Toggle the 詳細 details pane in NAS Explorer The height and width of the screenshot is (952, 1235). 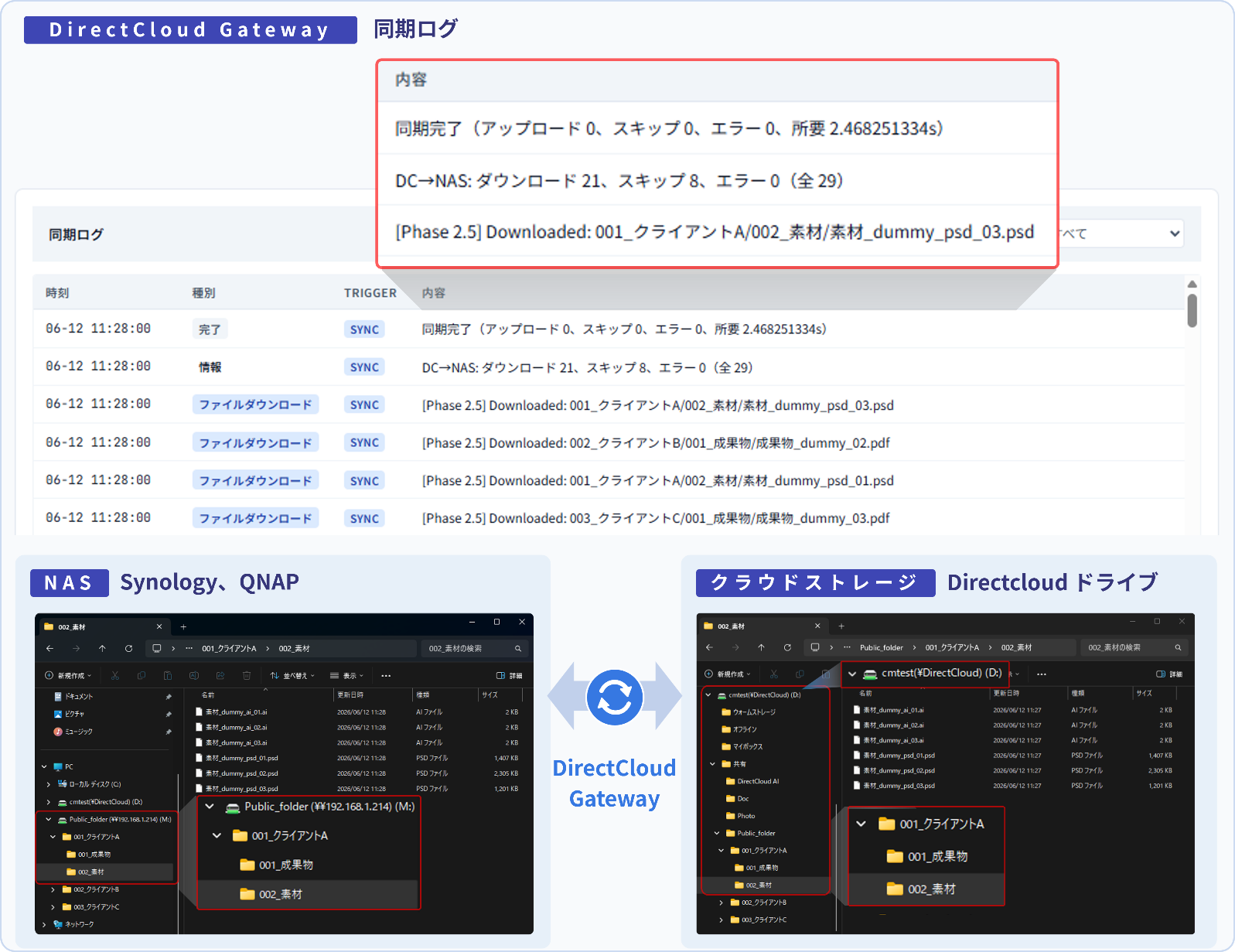click(x=509, y=675)
